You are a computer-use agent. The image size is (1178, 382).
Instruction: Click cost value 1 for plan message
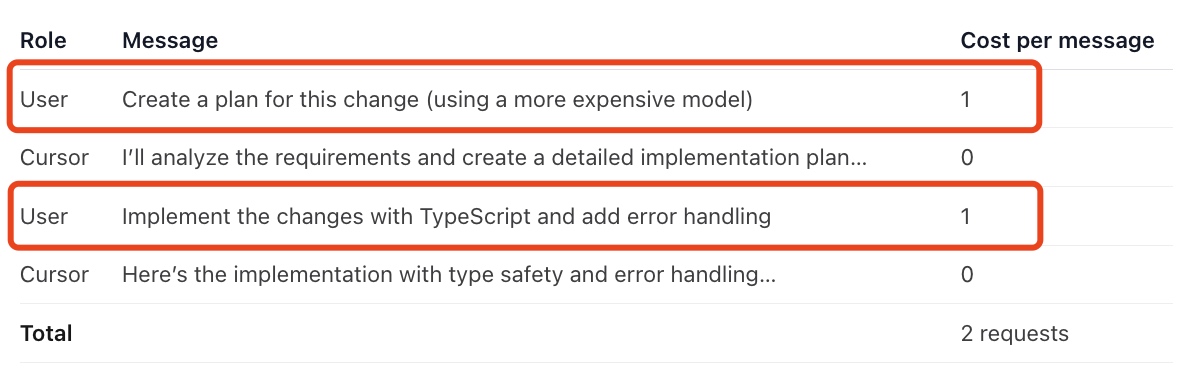click(965, 99)
